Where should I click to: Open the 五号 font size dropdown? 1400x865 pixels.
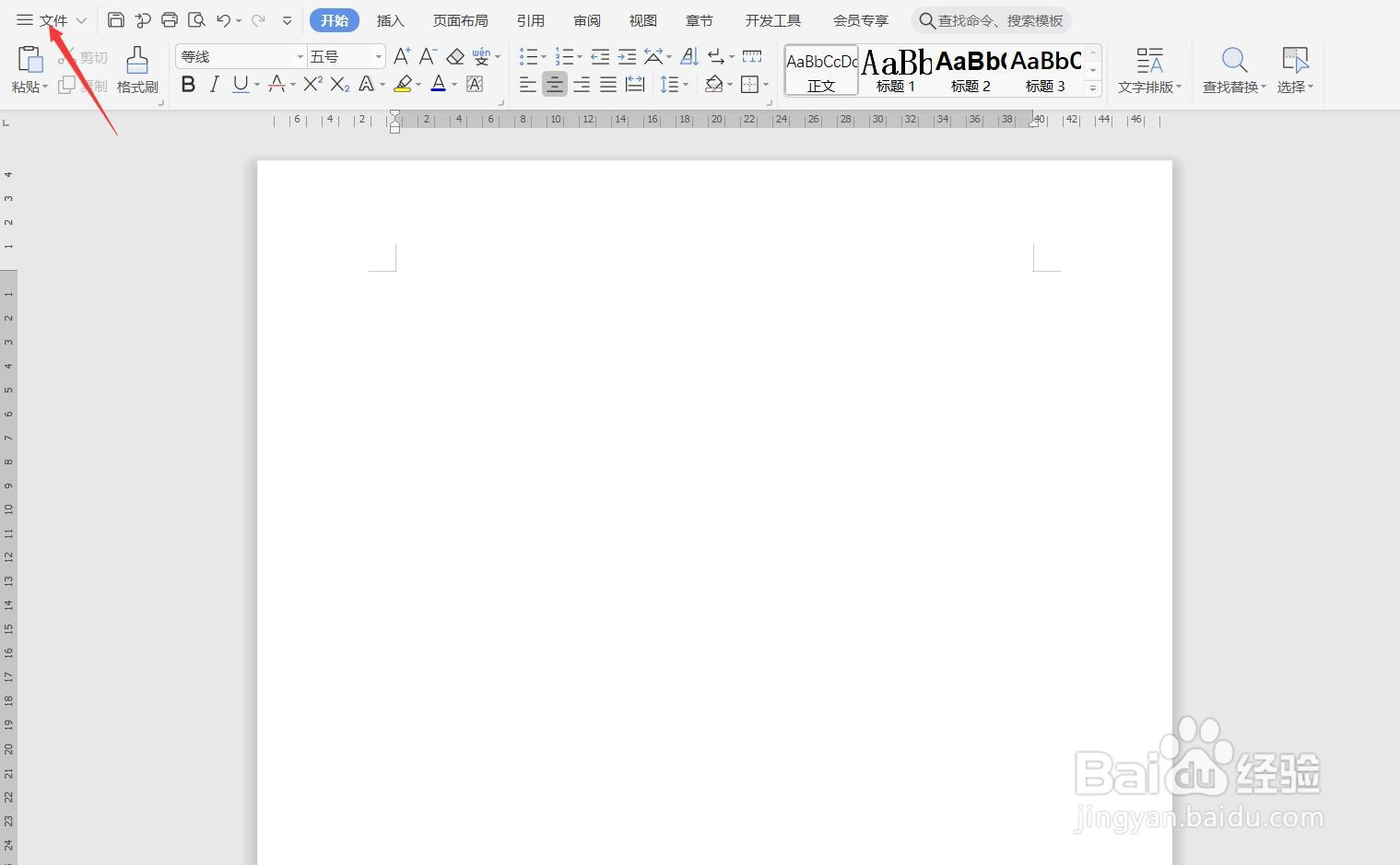click(378, 57)
